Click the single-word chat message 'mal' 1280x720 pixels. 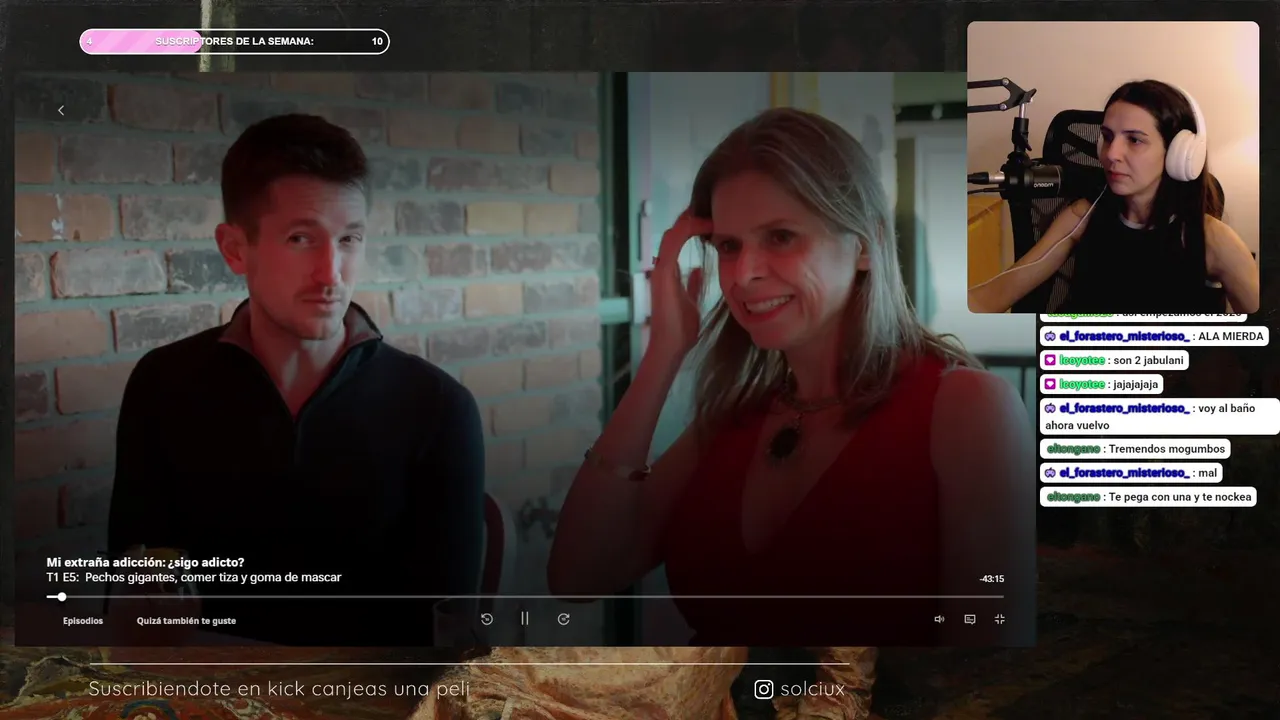point(1131,473)
